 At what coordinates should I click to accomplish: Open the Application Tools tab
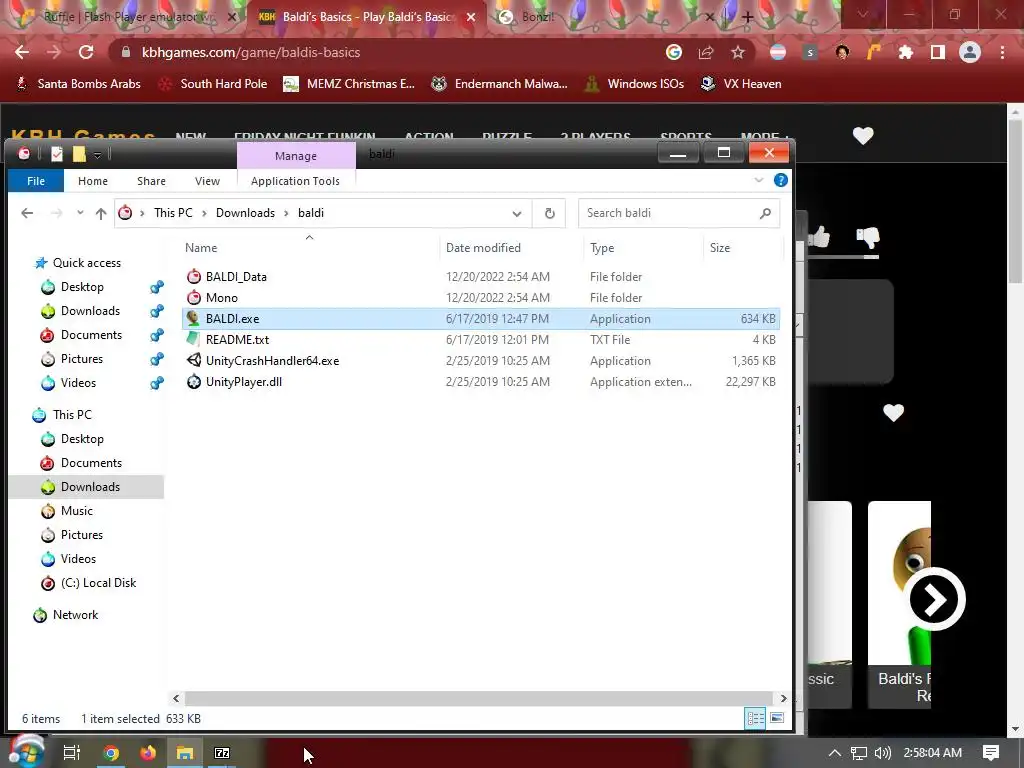point(295,181)
